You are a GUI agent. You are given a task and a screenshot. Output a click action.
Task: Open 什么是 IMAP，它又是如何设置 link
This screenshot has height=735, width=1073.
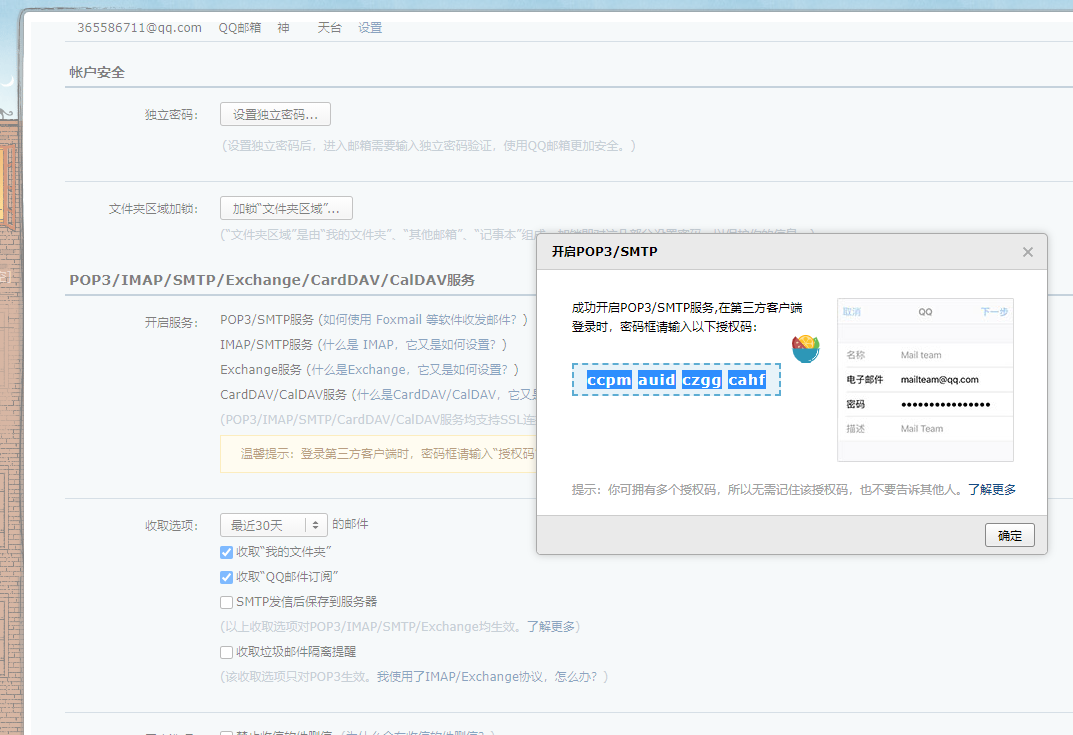409,344
